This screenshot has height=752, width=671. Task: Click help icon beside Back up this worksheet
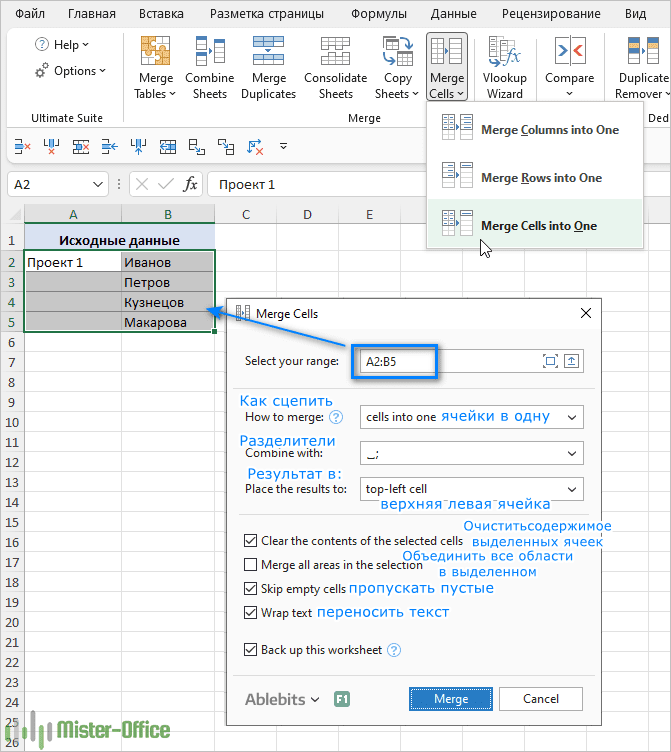[394, 650]
